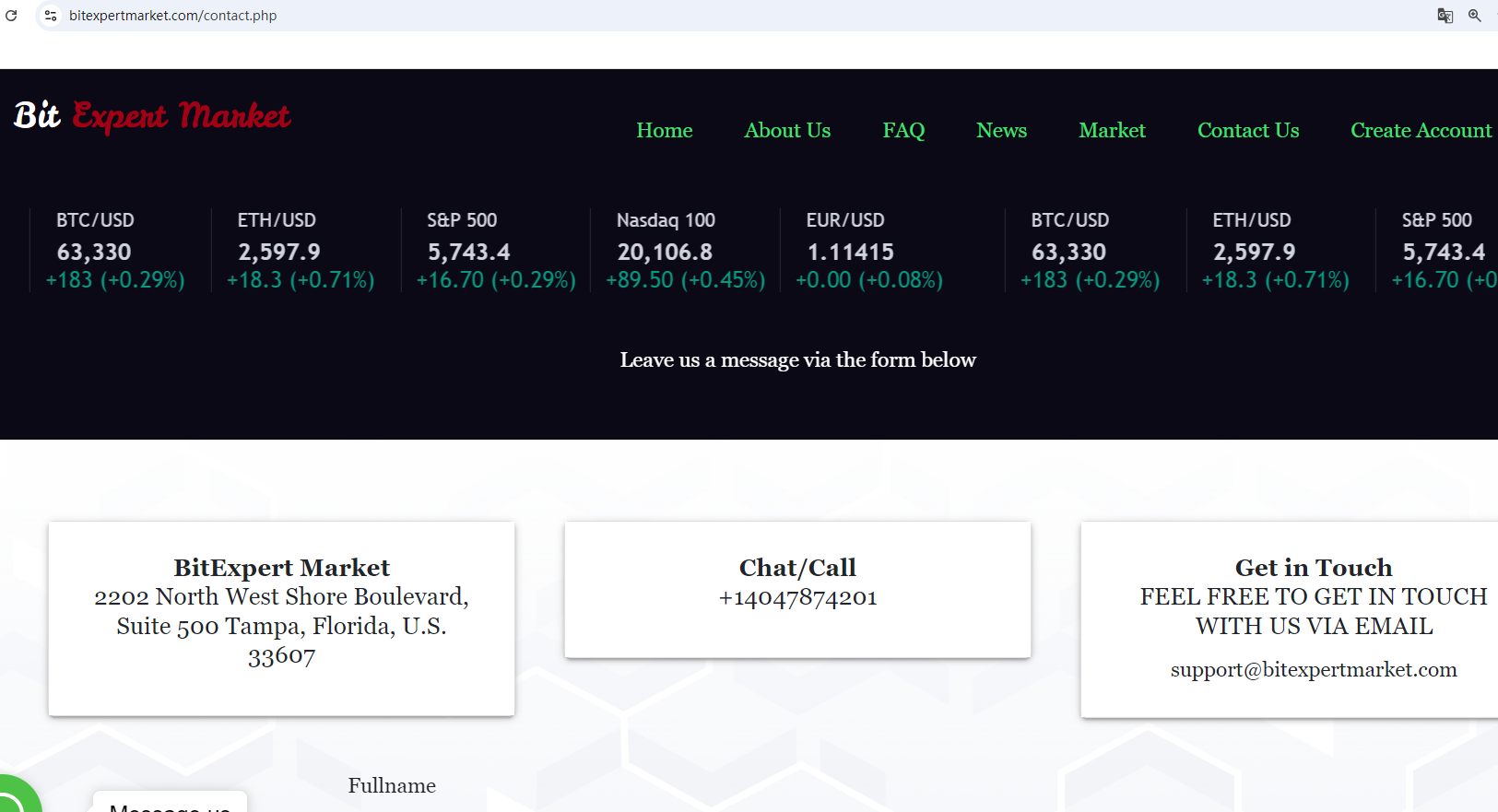Click the Bit Expert Market logo
Viewport: 1498px width, 812px height.
(152, 116)
